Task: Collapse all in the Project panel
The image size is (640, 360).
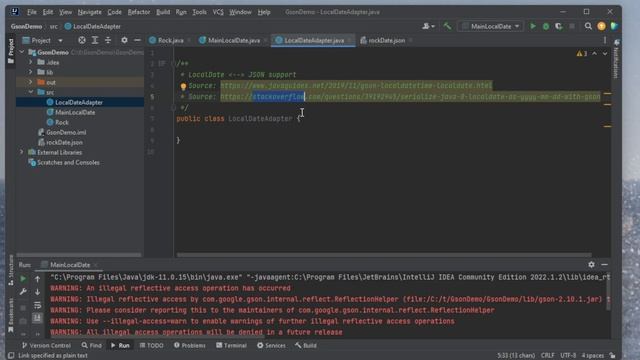Action: [108, 40]
